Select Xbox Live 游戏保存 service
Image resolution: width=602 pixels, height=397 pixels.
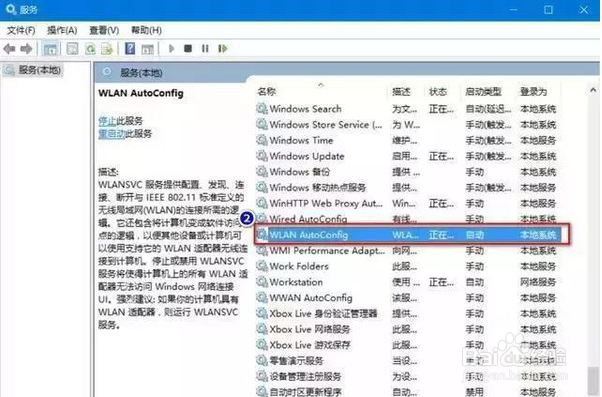click(407, 345)
